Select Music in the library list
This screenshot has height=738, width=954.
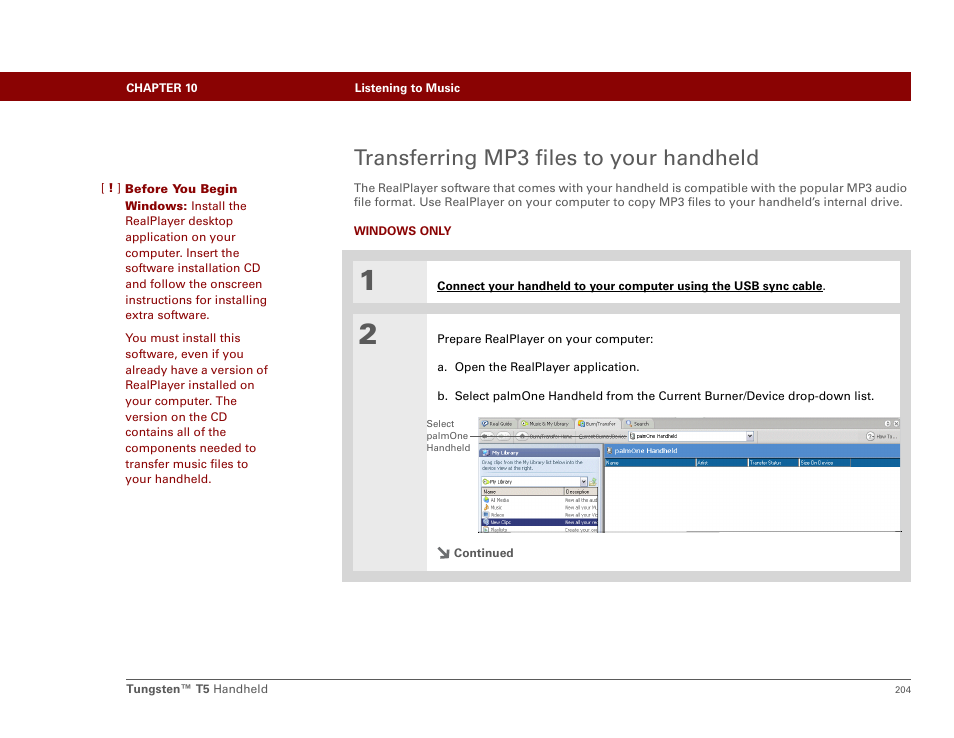point(539,507)
